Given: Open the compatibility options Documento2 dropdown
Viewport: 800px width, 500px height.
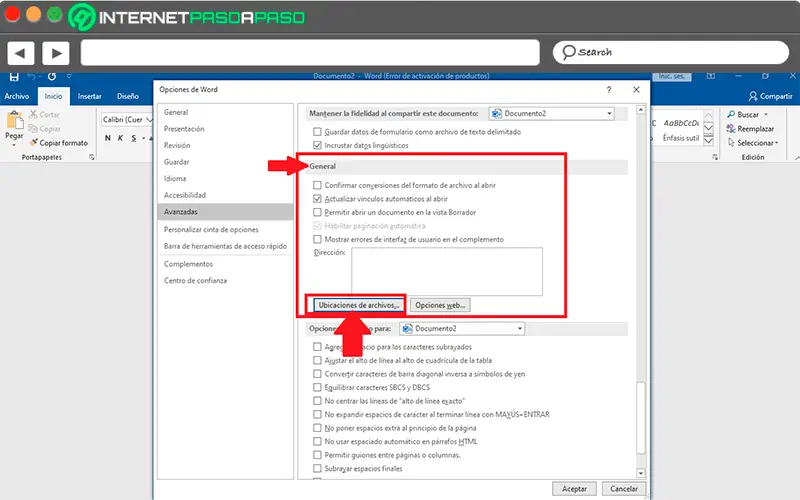Looking at the screenshot, I should pyautogui.click(x=462, y=329).
